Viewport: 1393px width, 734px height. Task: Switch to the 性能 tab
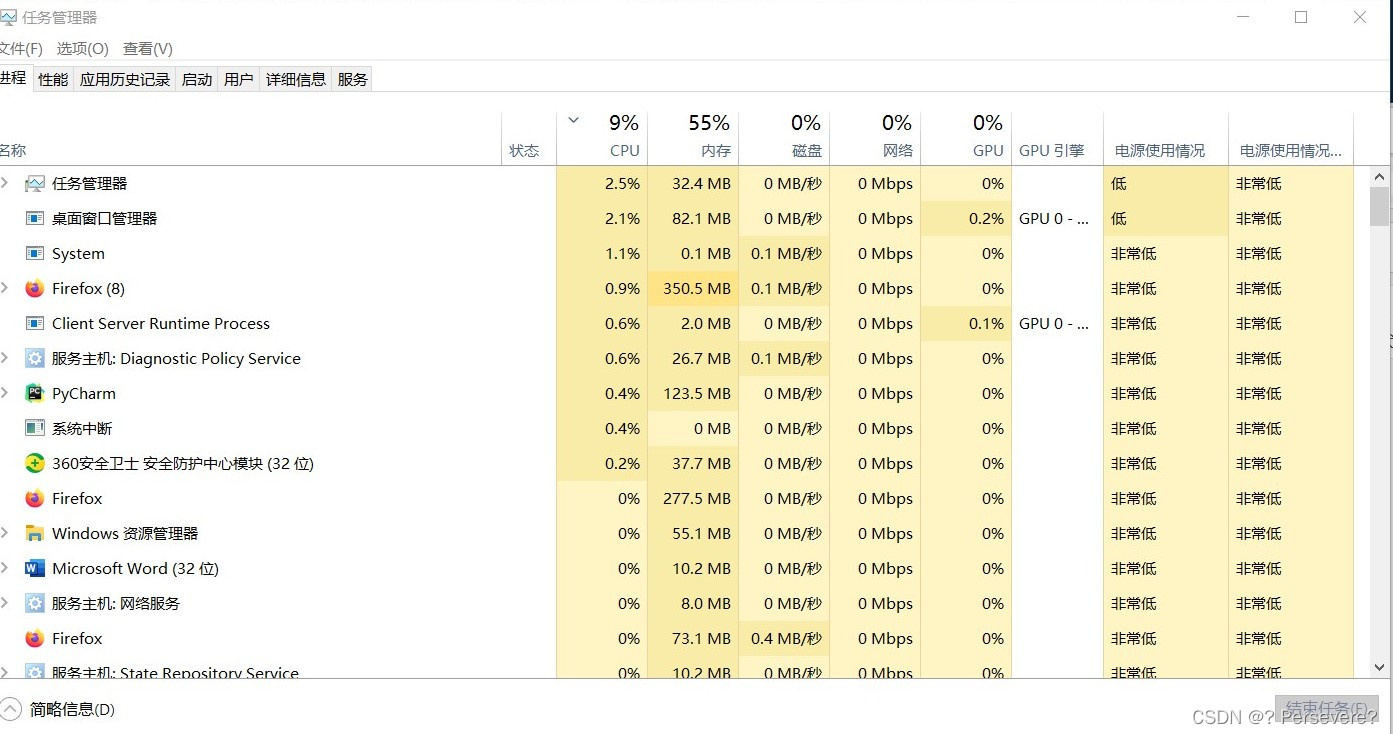coord(53,79)
